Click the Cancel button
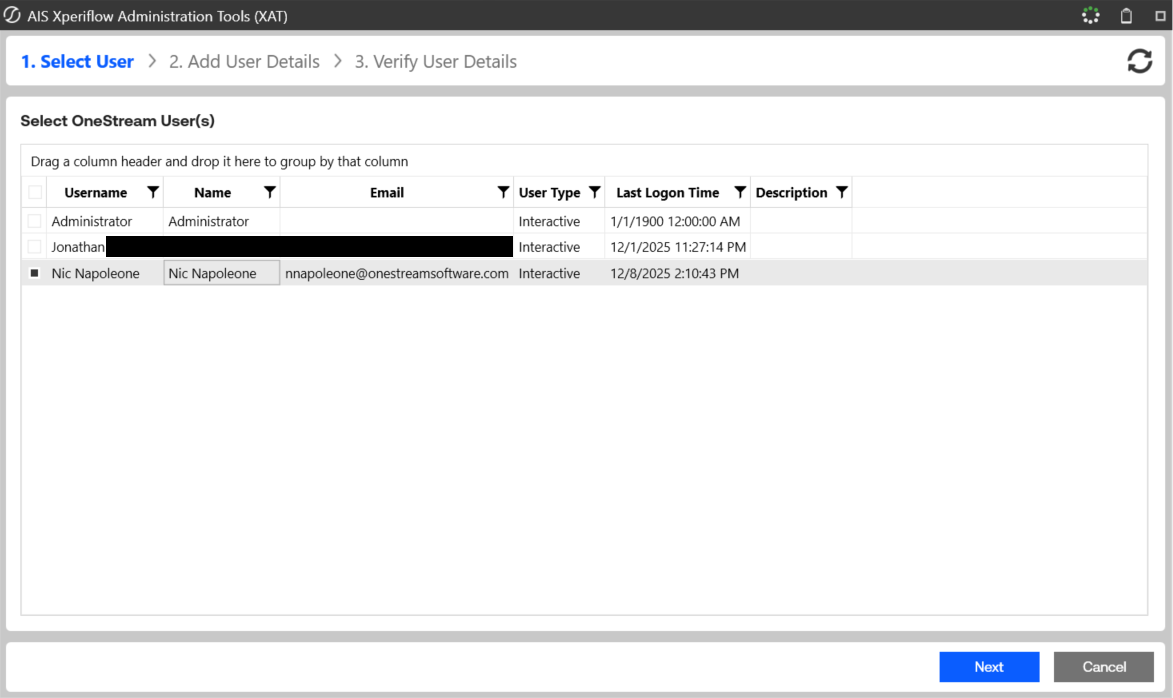 pyautogui.click(x=1103, y=667)
